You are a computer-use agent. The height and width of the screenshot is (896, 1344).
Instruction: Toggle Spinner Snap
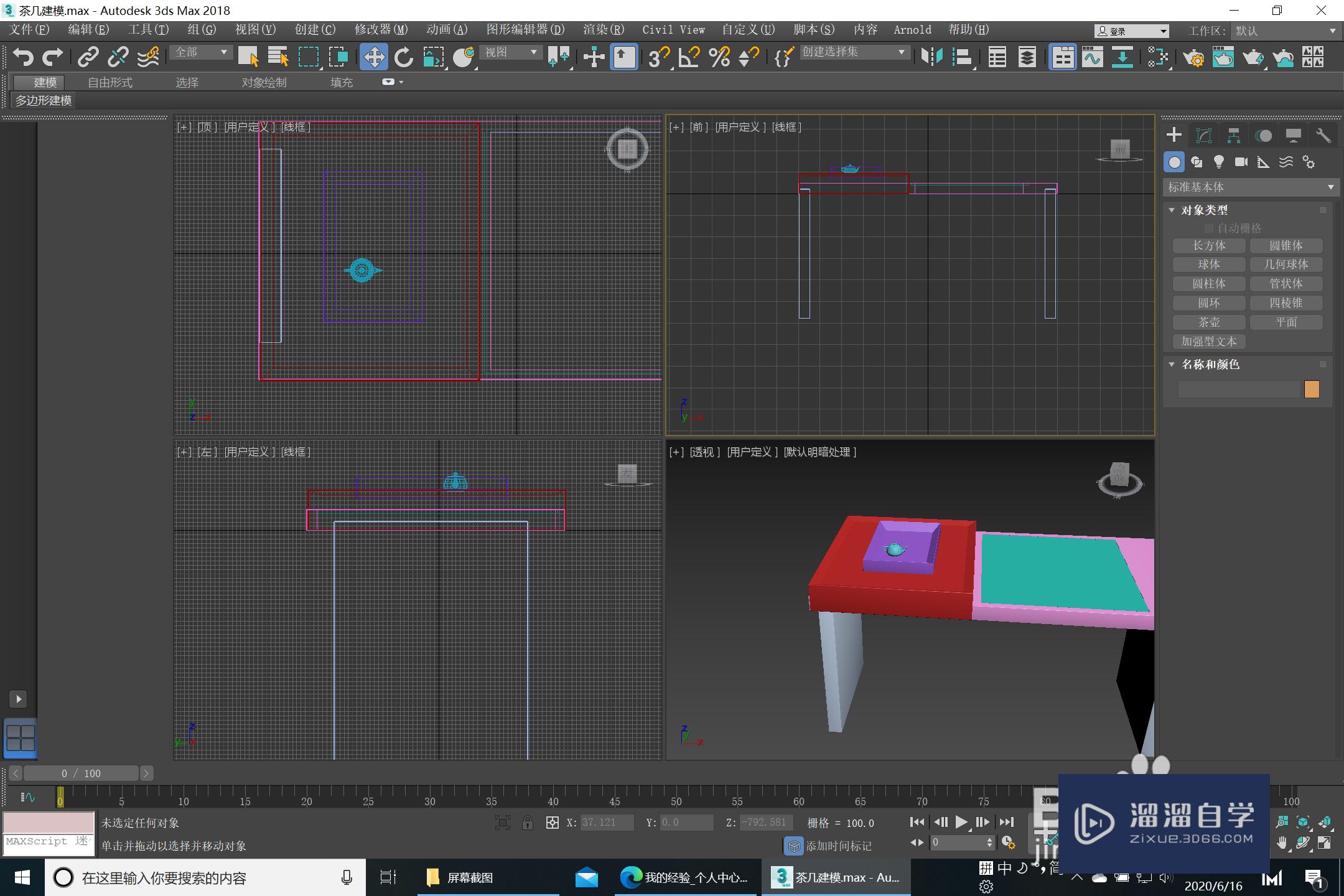tap(749, 57)
